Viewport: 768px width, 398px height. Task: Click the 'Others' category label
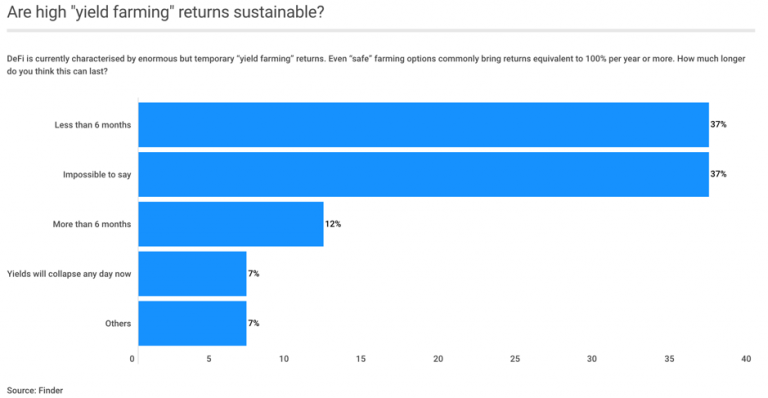click(x=118, y=324)
